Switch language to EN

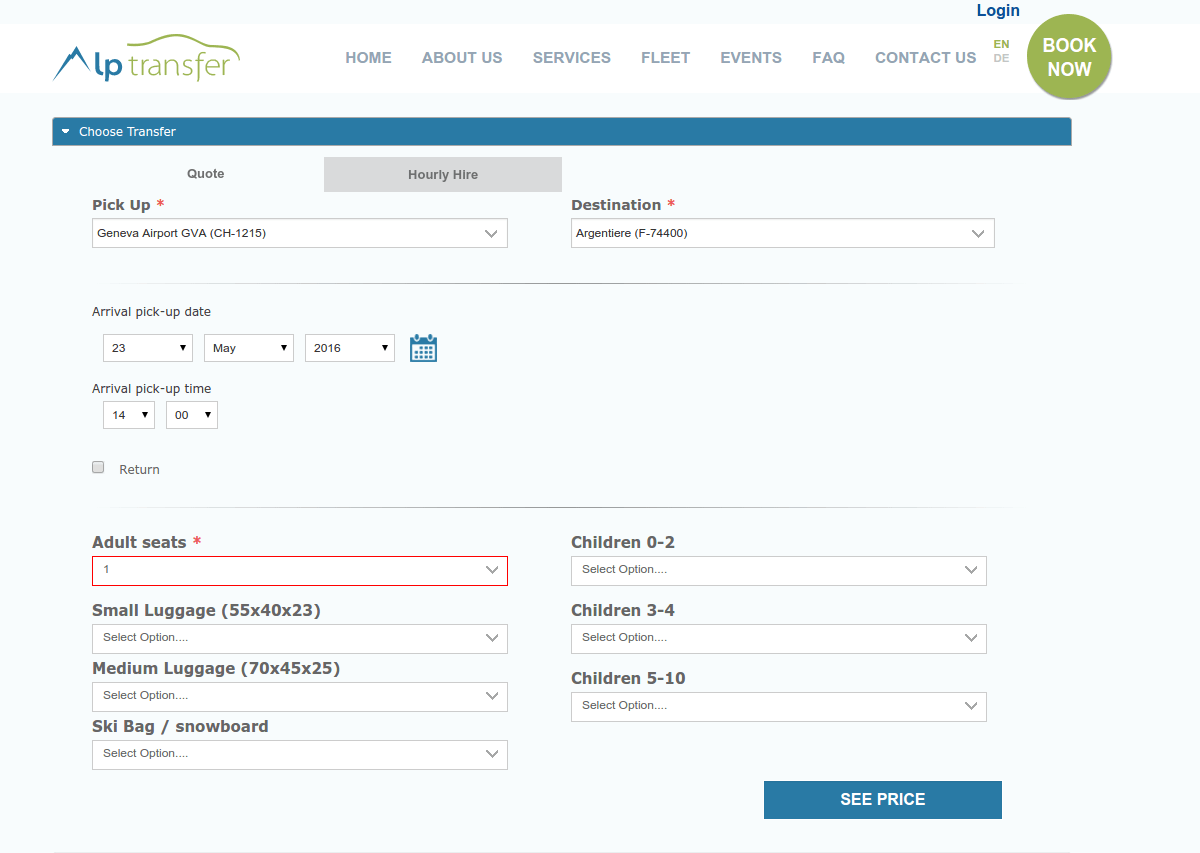1001,44
